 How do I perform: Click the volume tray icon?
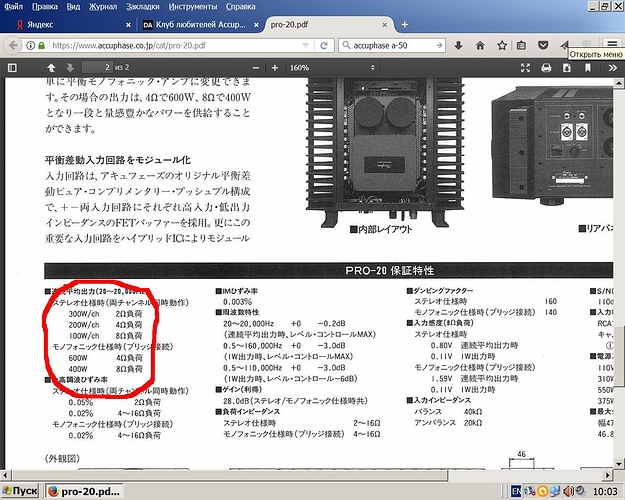tap(568, 491)
